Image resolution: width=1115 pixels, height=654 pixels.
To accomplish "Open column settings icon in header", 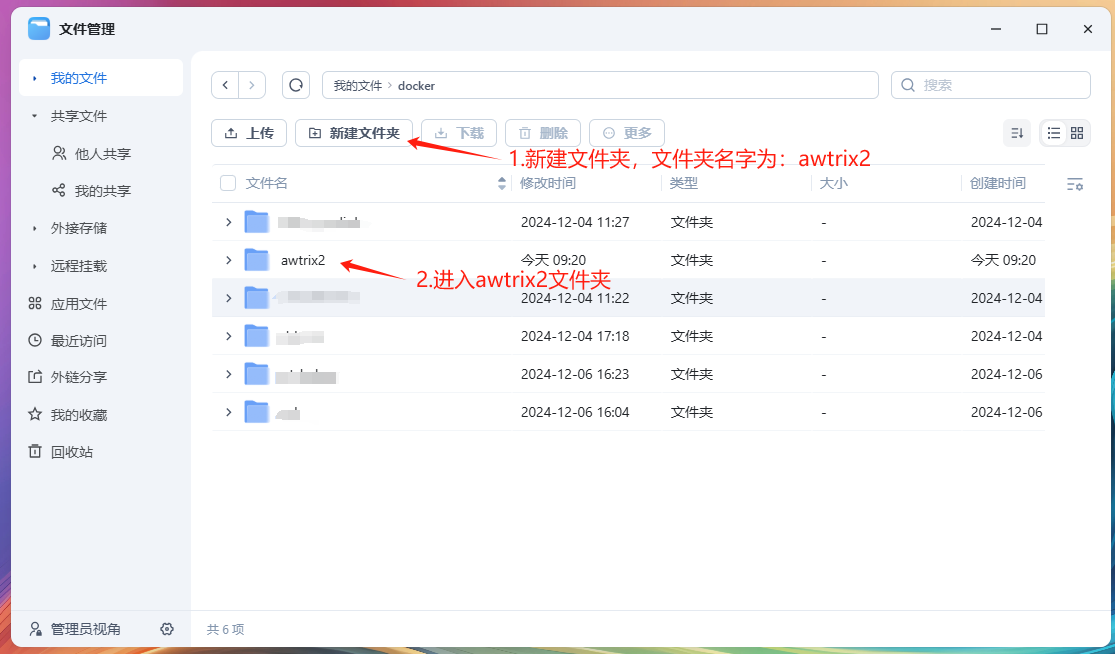I will coord(1075,184).
